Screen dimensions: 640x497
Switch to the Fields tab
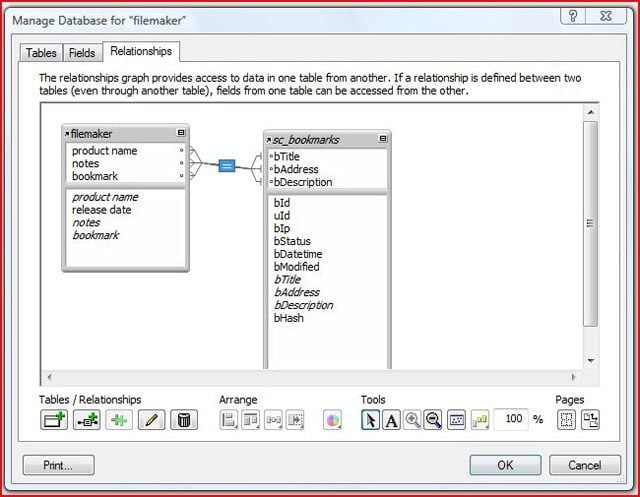coord(82,53)
